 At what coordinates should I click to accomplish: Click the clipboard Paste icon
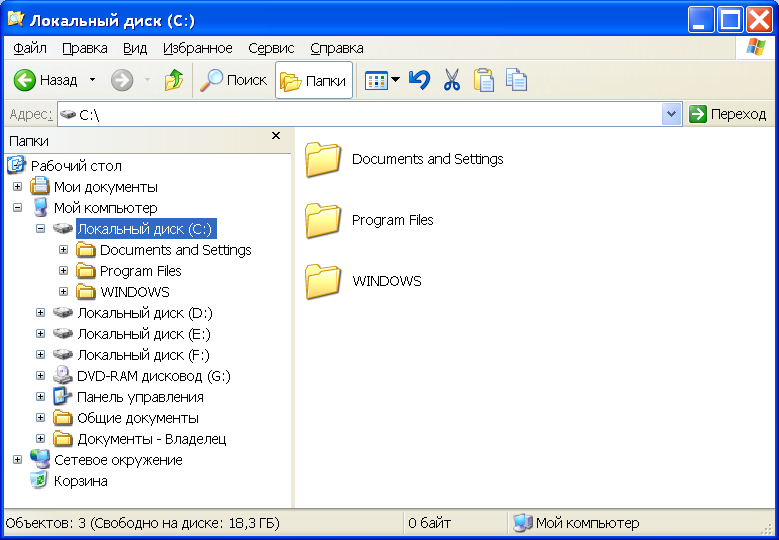click(x=483, y=80)
